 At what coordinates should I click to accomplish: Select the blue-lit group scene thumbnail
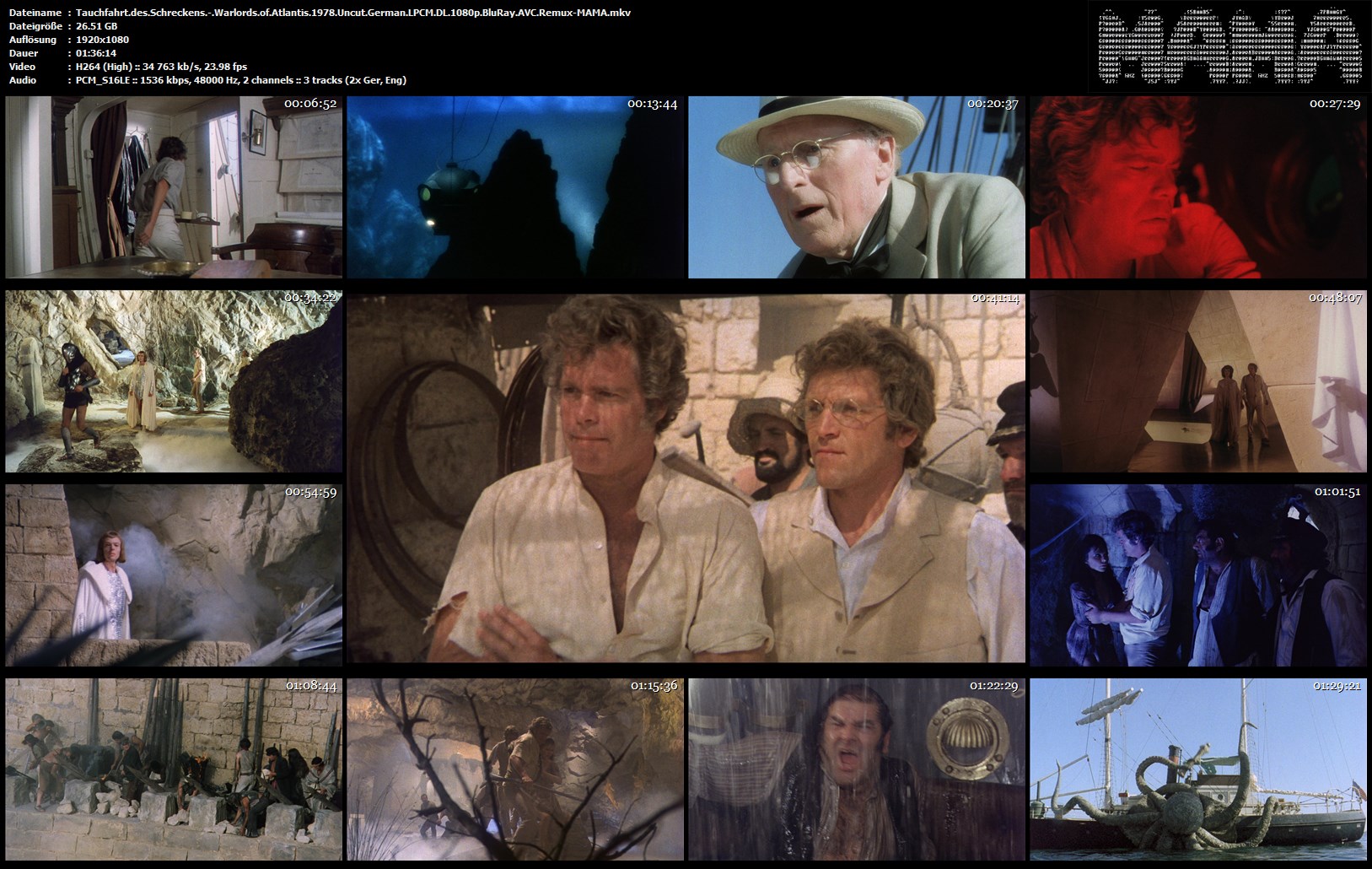(x=1198, y=575)
